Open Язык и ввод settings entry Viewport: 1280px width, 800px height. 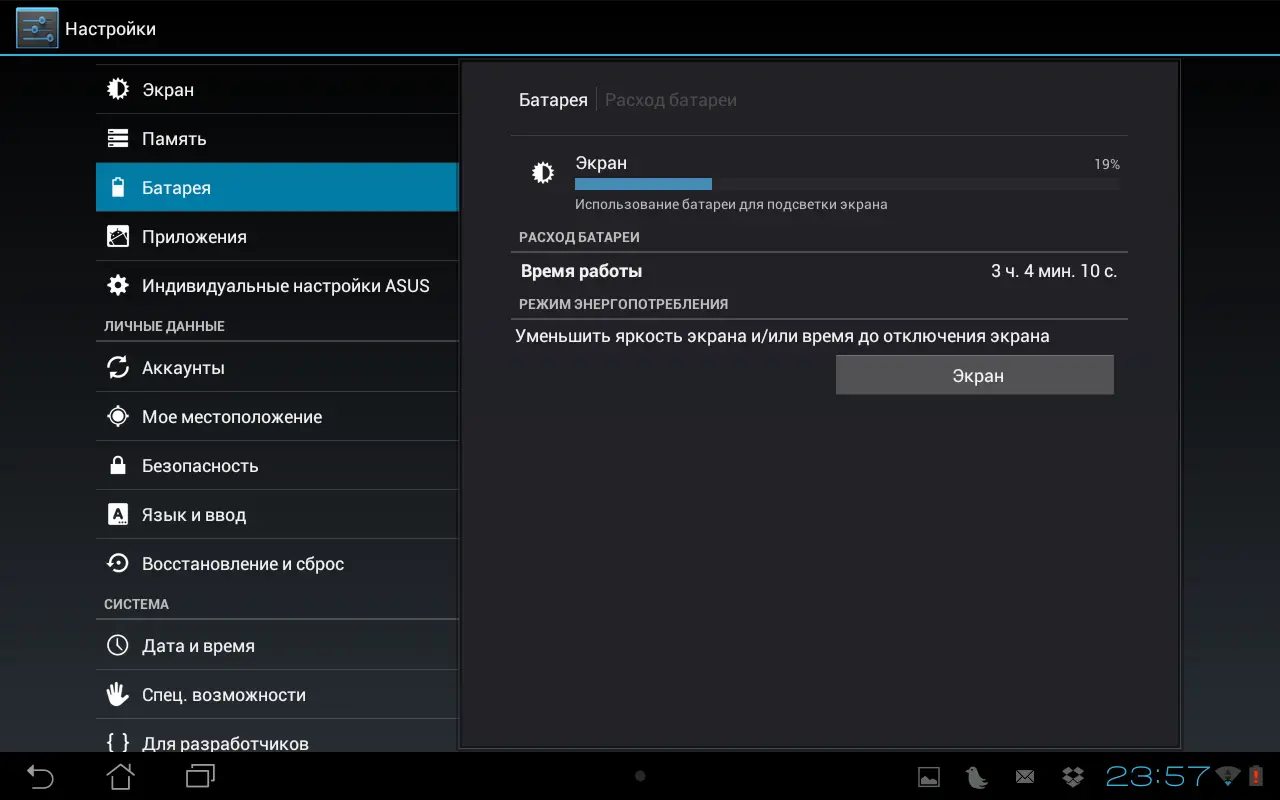[277, 514]
